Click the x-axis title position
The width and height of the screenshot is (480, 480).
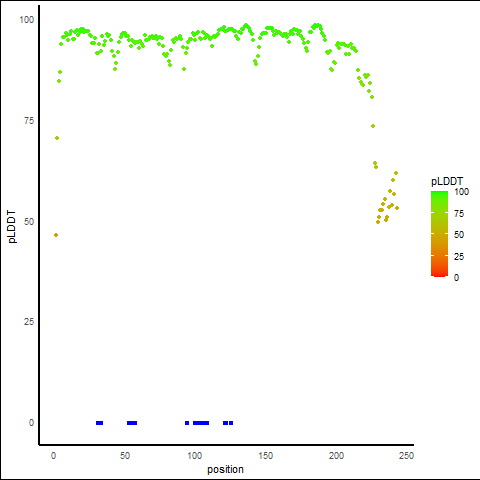225,470
